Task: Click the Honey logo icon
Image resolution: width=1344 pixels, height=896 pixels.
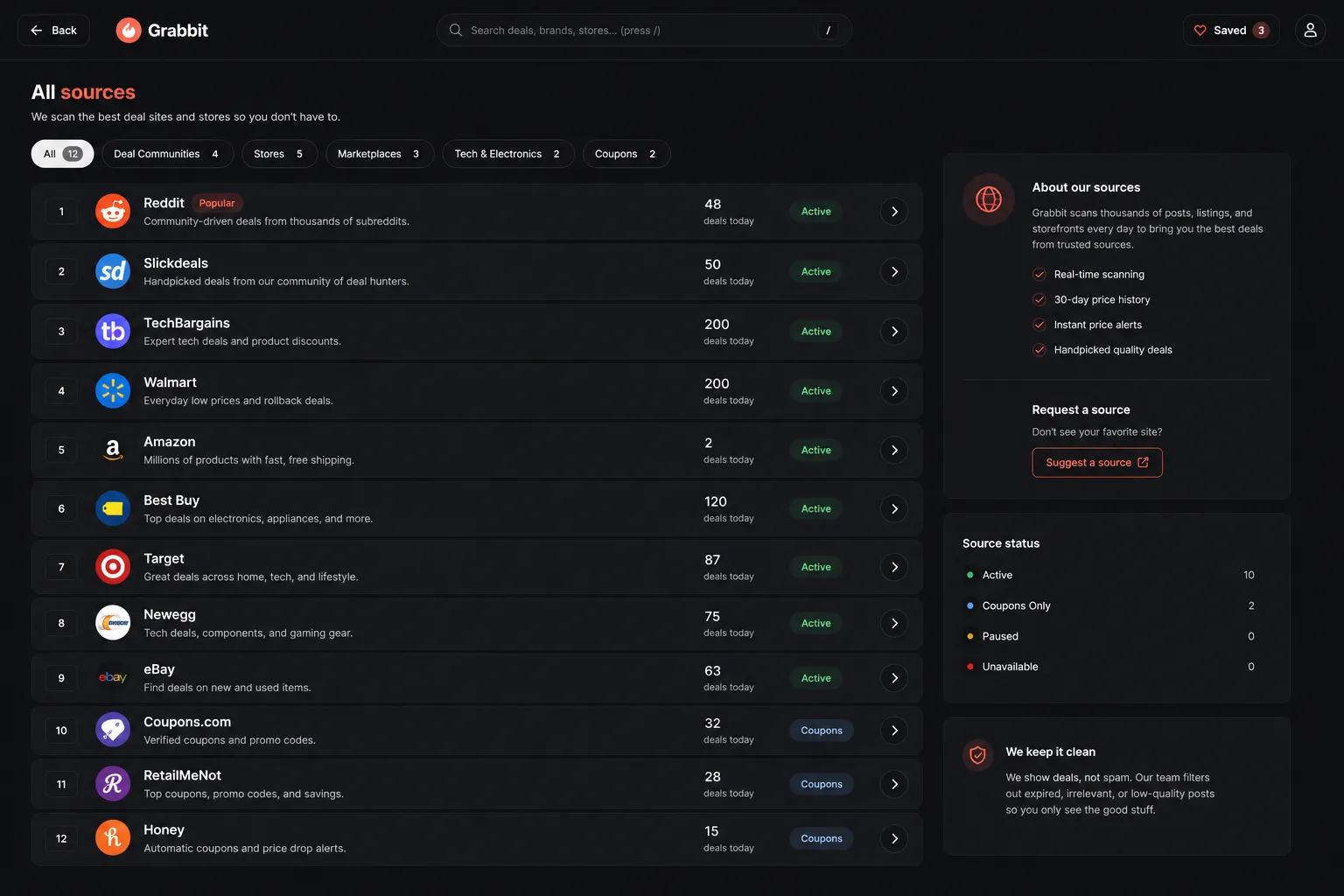Action: [113, 838]
